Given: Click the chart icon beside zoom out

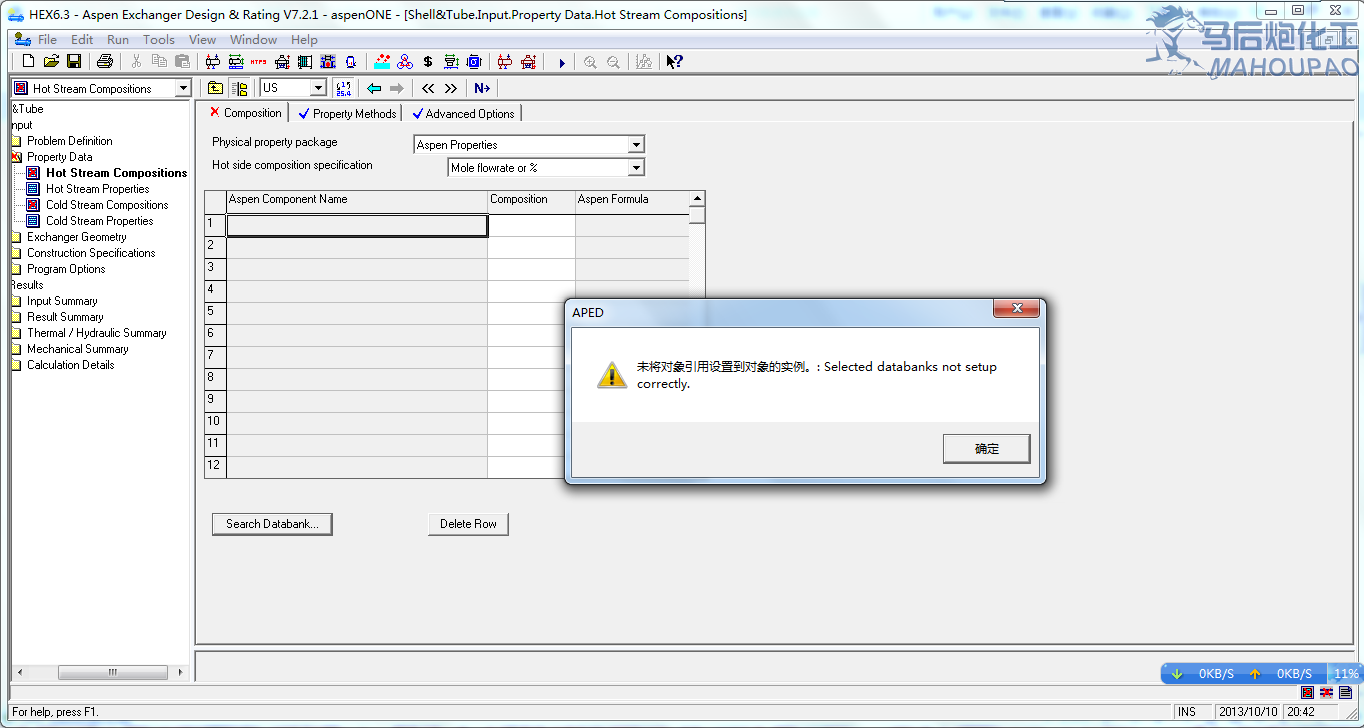Looking at the screenshot, I should click(644, 62).
